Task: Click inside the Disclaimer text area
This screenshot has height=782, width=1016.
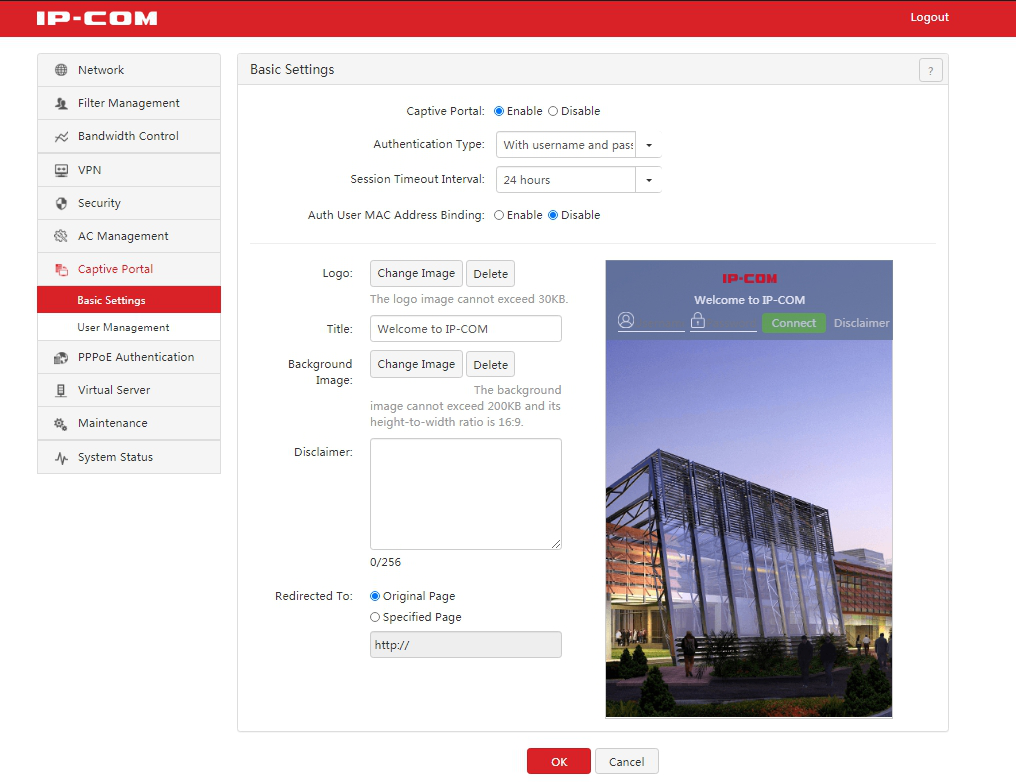Action: (x=466, y=494)
